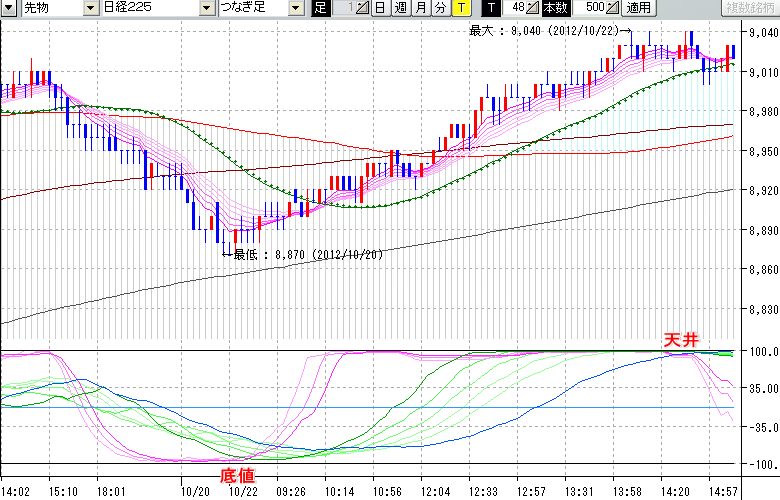Select the 月 (monthly) timeframe button
Screen dimensions: 780x500
pos(421,8)
